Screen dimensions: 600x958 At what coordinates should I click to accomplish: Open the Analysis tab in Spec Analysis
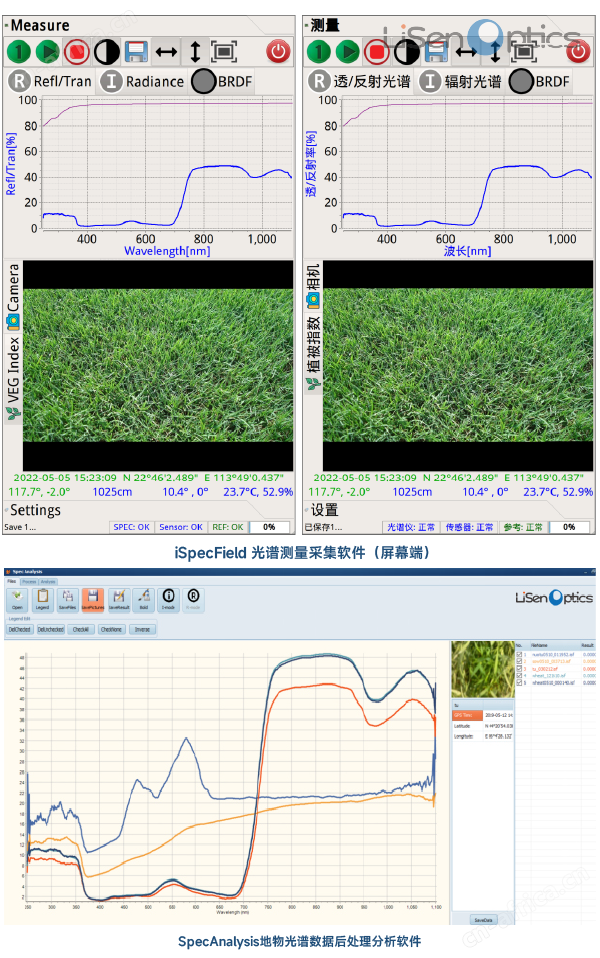(x=48, y=582)
